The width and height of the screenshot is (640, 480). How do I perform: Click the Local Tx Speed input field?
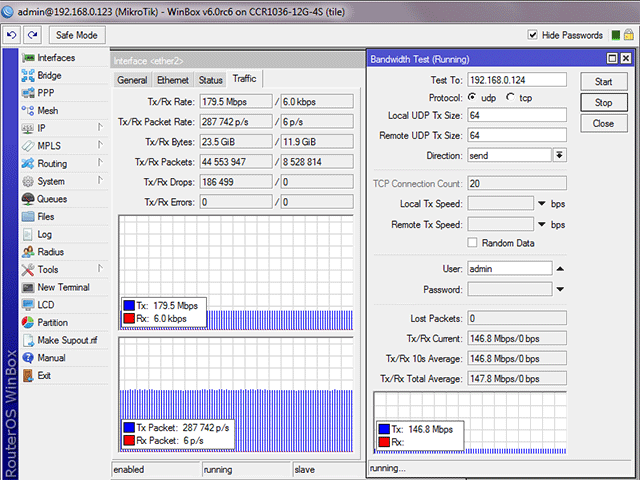pos(500,203)
